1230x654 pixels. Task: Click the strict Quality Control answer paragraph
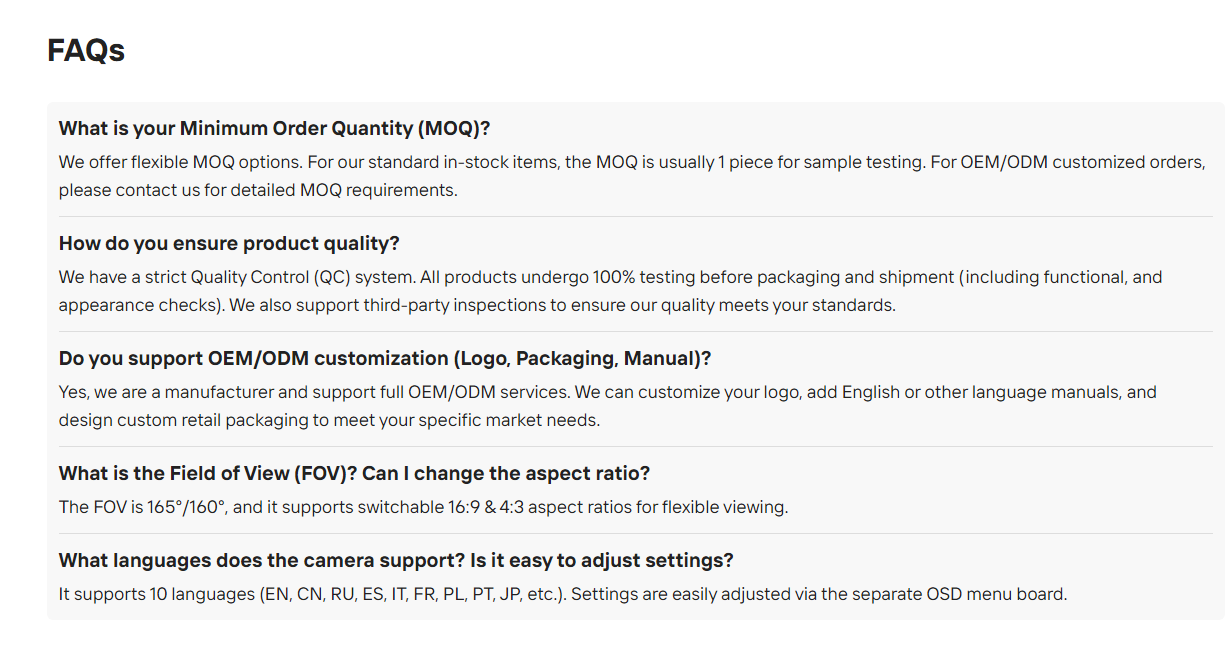pyautogui.click(x=610, y=291)
